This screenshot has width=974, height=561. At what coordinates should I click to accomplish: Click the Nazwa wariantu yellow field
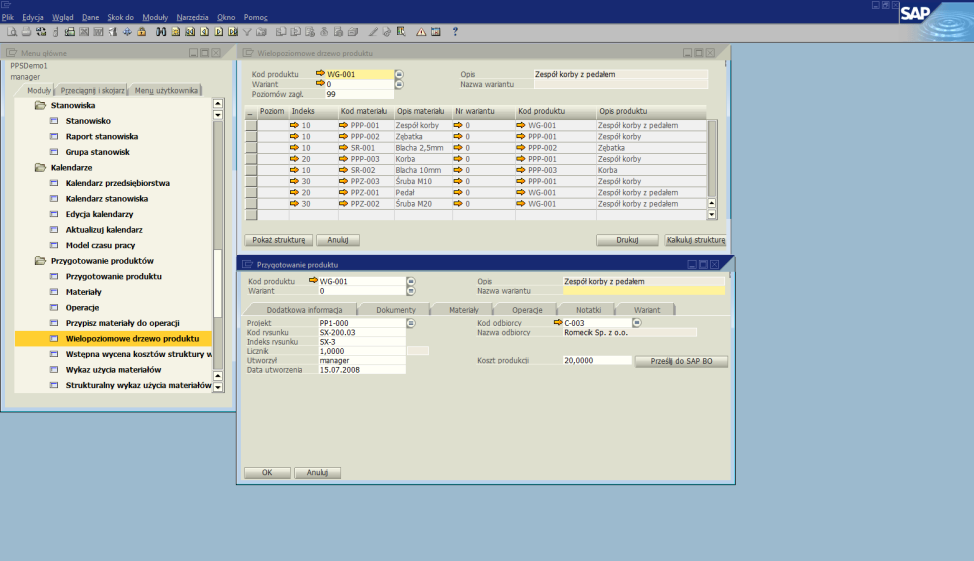coord(644,291)
